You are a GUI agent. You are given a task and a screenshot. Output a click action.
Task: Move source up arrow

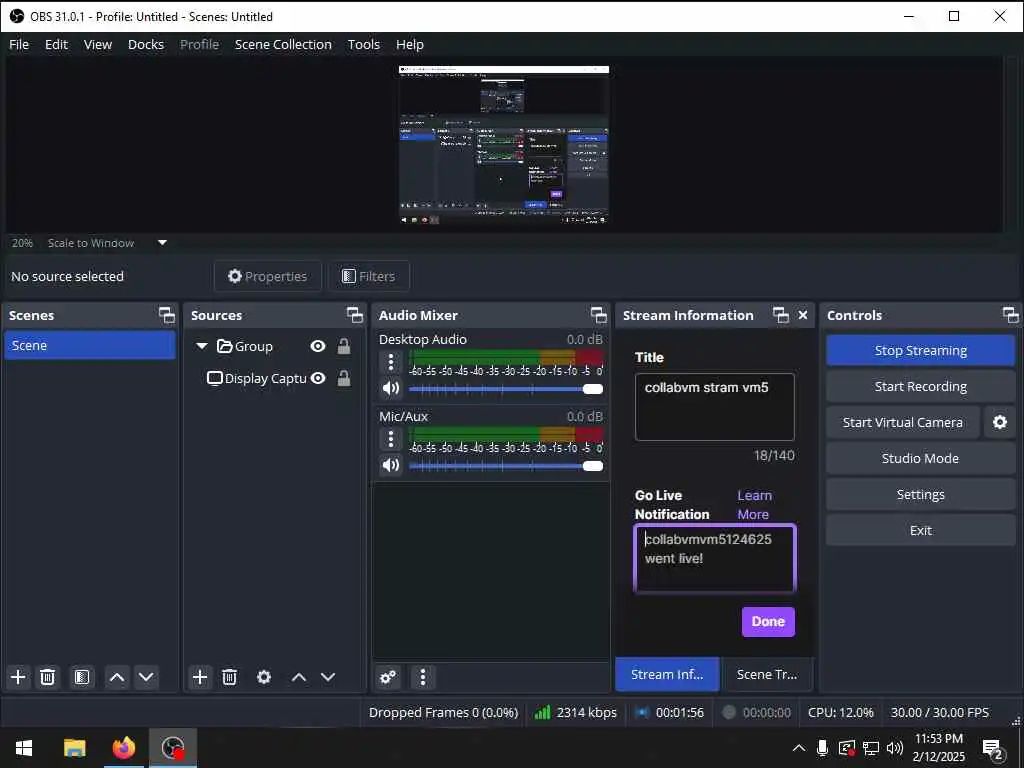[298, 677]
